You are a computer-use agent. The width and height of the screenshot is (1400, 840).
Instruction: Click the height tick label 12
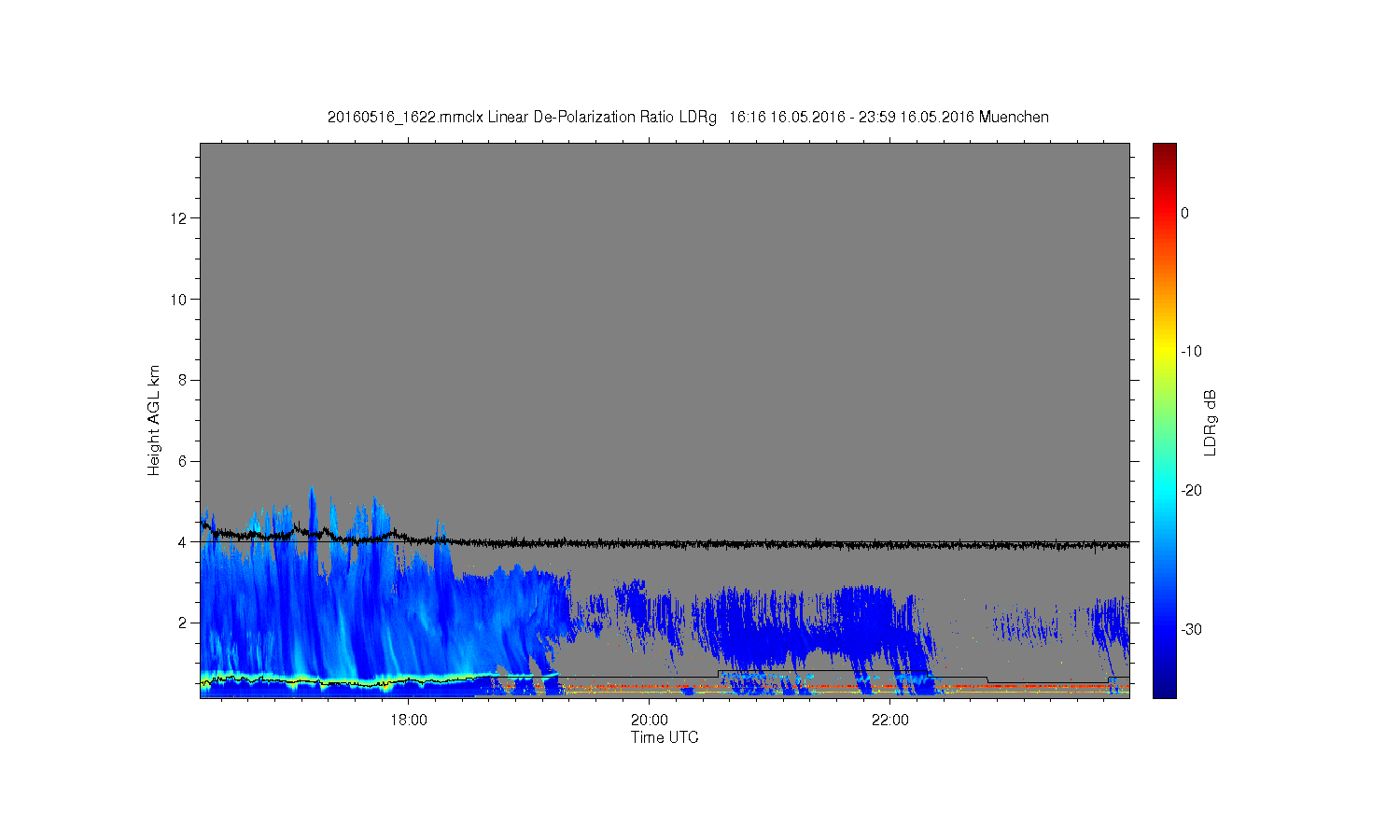pyautogui.click(x=179, y=218)
